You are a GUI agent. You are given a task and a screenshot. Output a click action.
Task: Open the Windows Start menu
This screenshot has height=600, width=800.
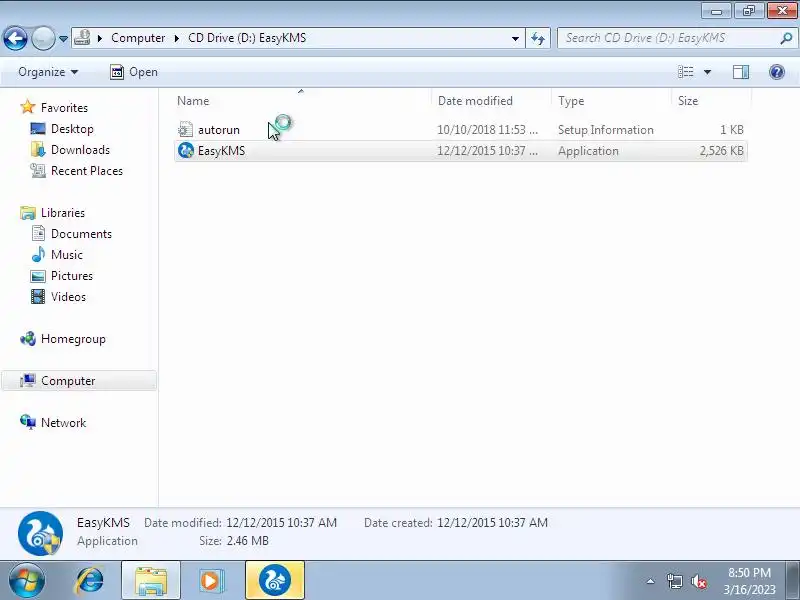click(26, 581)
